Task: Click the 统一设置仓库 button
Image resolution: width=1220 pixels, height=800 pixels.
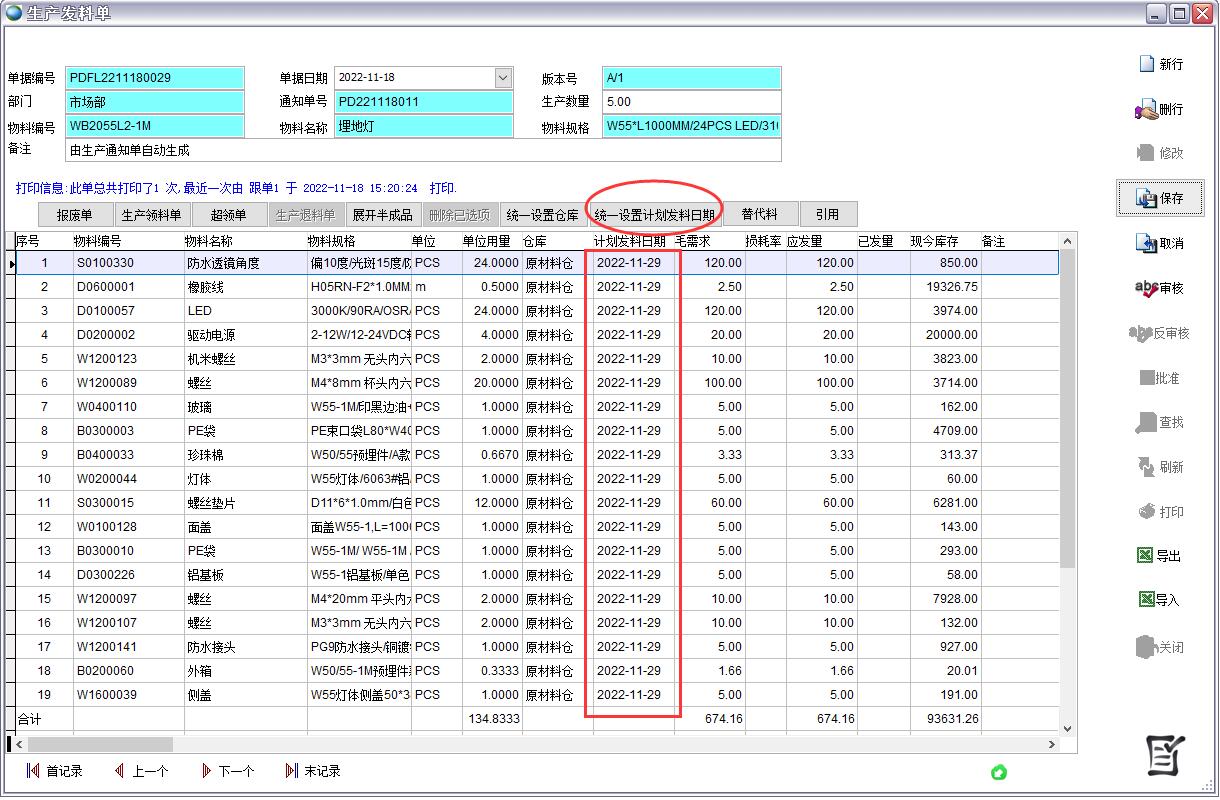Action: pos(542,215)
